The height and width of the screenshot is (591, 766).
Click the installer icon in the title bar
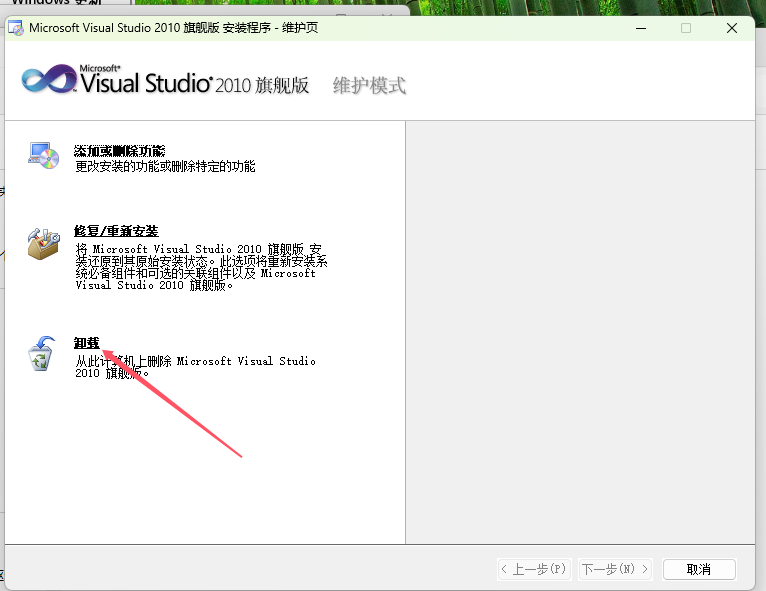click(x=16, y=28)
